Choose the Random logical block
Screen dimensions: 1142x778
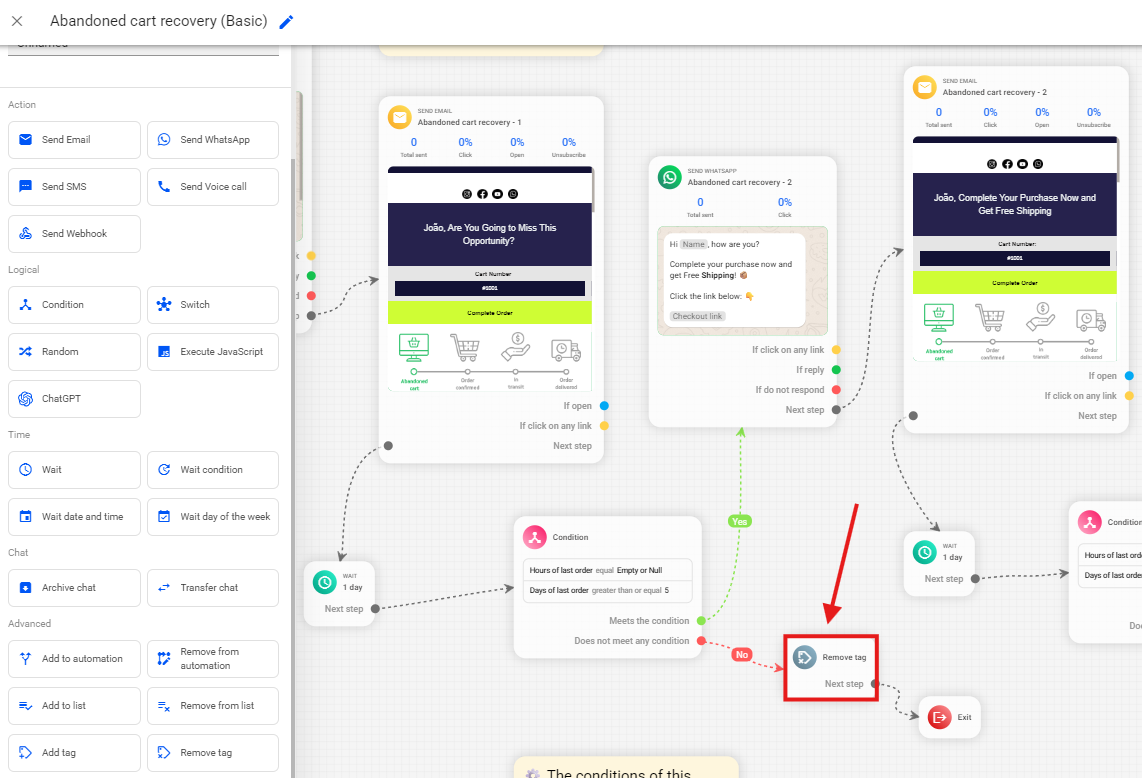(74, 352)
